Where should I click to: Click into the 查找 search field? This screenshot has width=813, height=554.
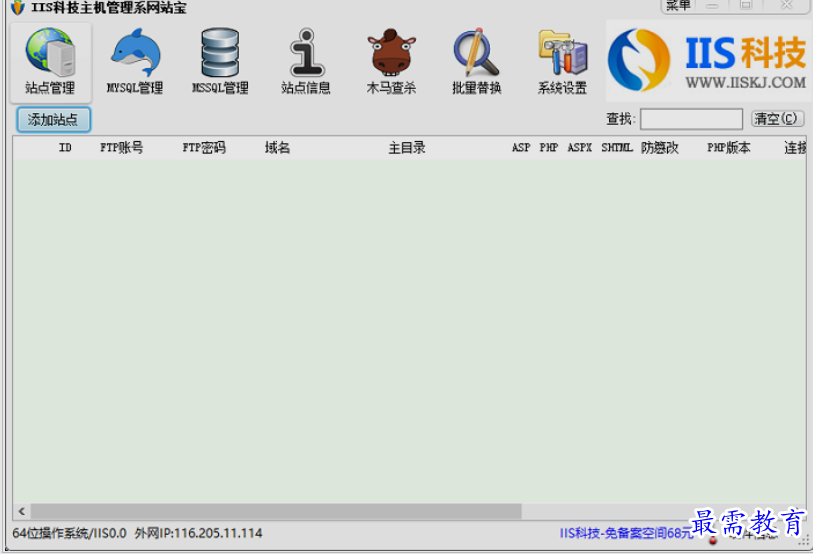pos(691,119)
